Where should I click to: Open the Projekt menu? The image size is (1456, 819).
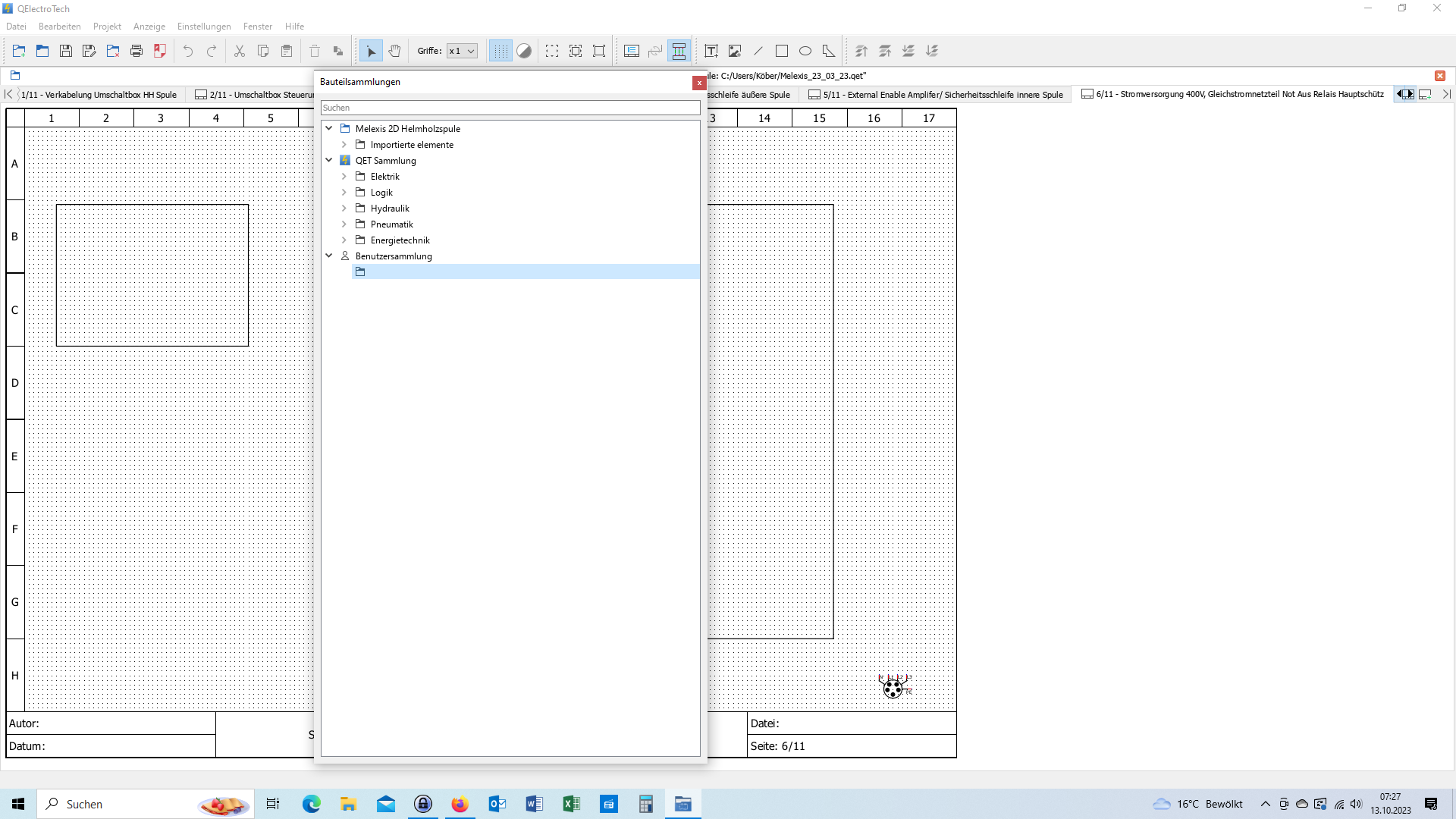pos(107,27)
